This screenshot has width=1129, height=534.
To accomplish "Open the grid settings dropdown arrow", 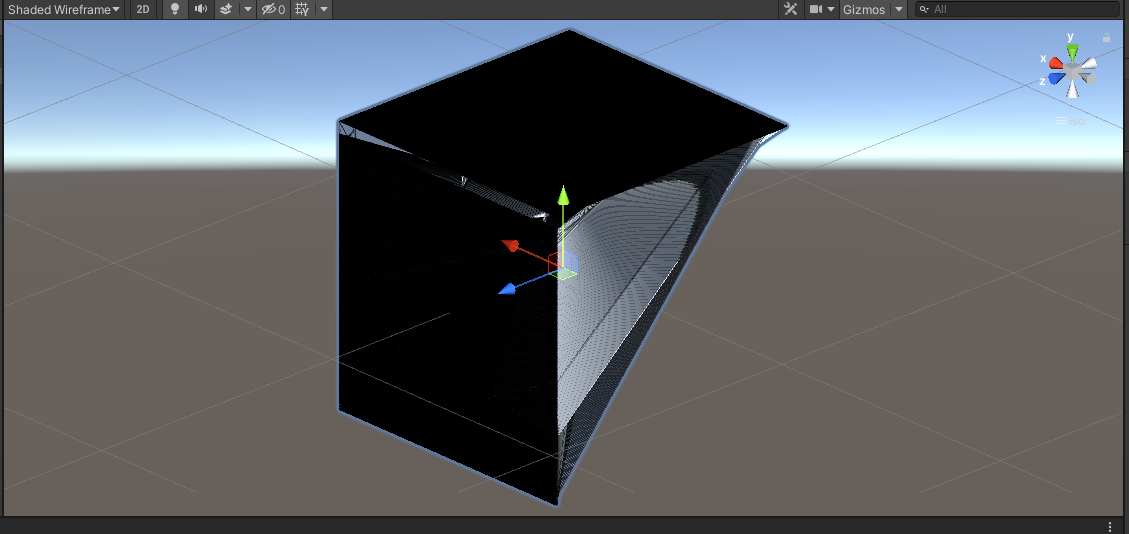I will (x=324, y=9).
